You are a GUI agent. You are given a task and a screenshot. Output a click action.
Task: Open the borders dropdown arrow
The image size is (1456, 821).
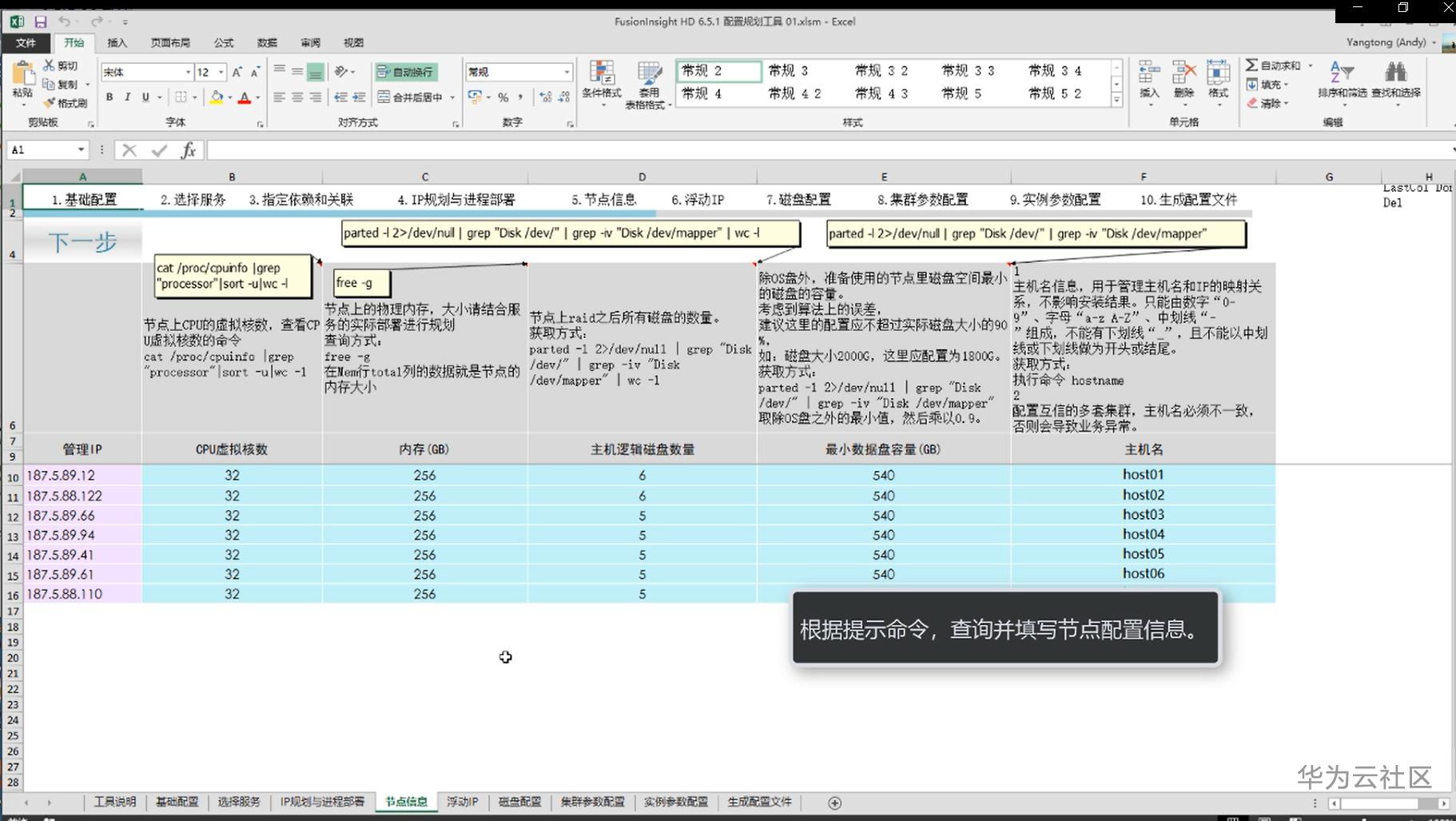194,97
